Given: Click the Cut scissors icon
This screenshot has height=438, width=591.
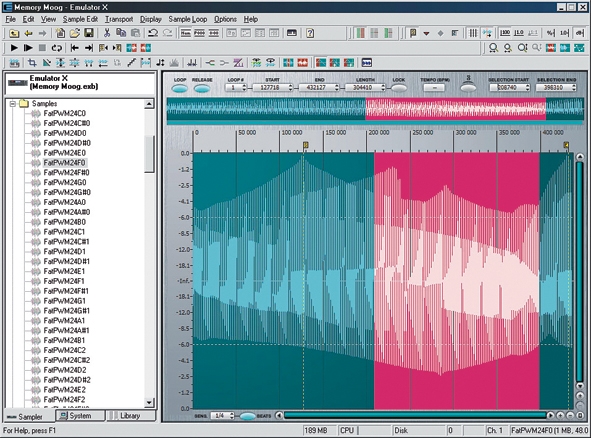Looking at the screenshot, I should pyautogui.click(x=107, y=33).
